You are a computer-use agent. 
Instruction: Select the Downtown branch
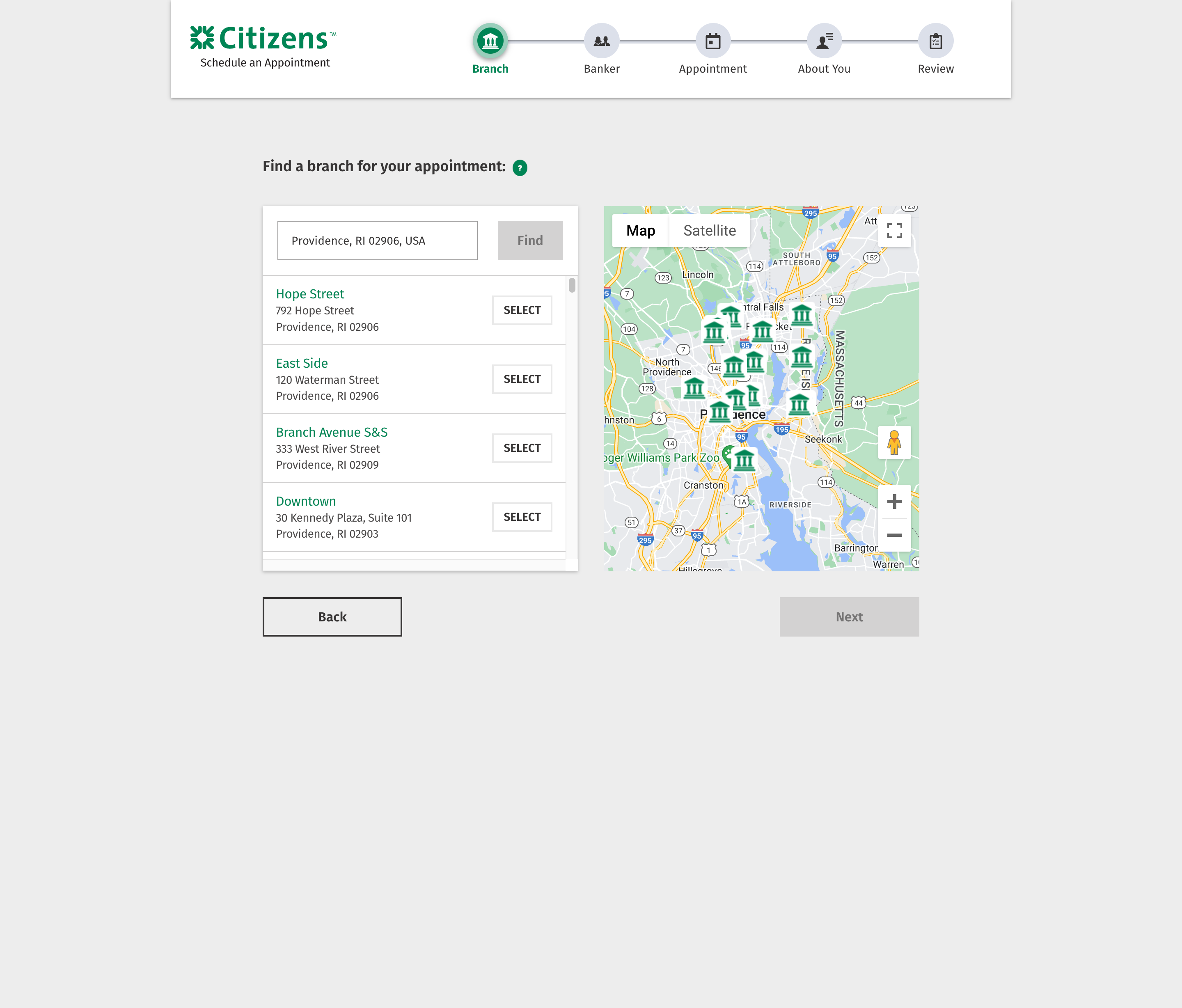tap(521, 518)
